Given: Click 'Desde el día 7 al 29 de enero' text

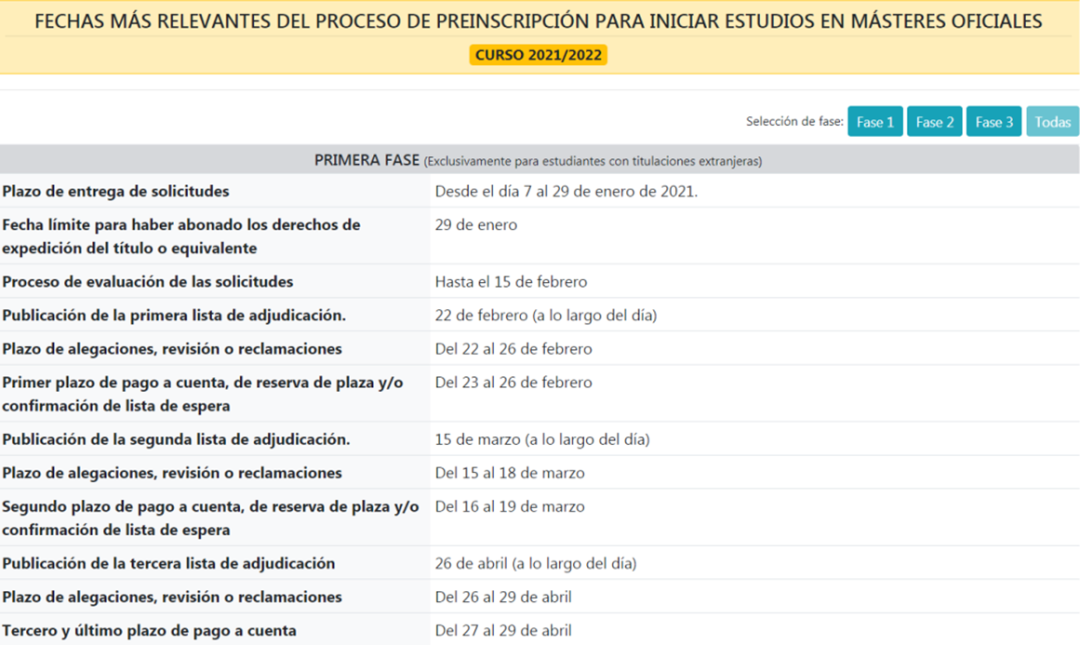Looking at the screenshot, I should point(566,191).
